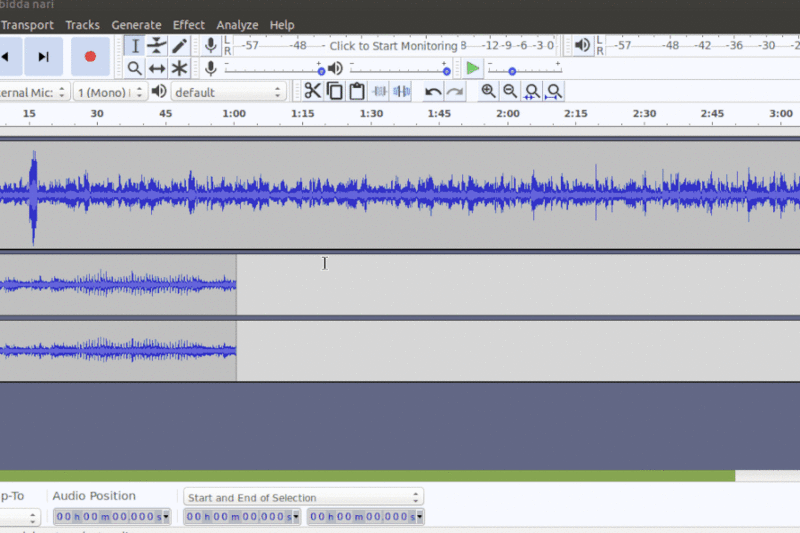Select the Draw (pencil) tool
Viewport: 800px width, 533px height.
pyautogui.click(x=179, y=46)
